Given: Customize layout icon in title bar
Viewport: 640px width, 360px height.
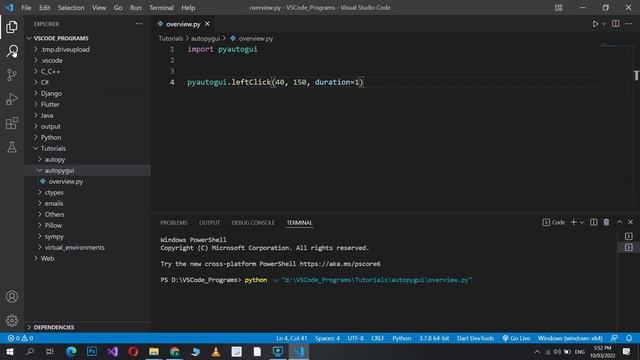Looking at the screenshot, I should tap(558, 8).
